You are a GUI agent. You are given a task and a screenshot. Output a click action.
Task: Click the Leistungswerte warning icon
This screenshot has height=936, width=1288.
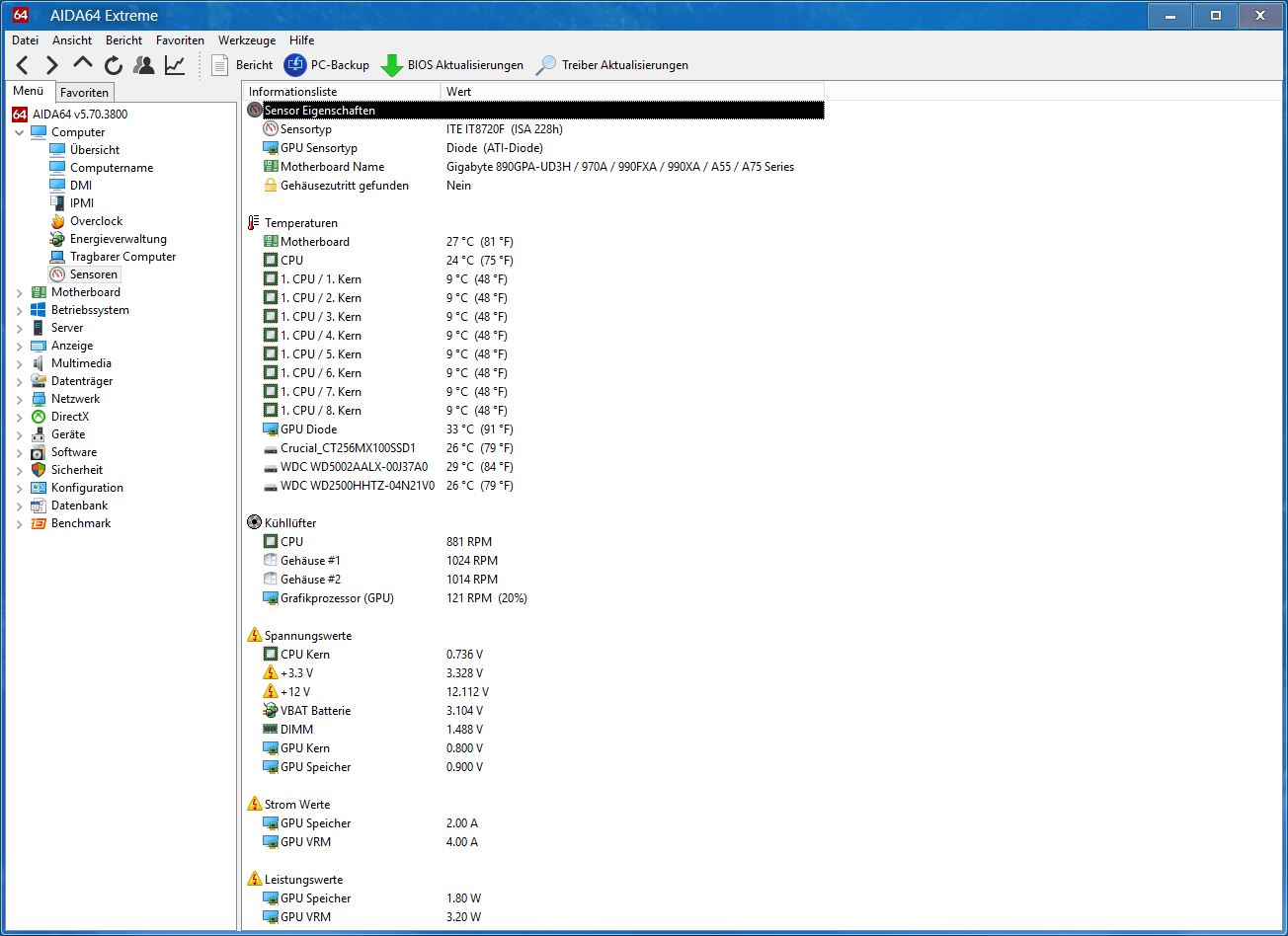click(x=254, y=880)
